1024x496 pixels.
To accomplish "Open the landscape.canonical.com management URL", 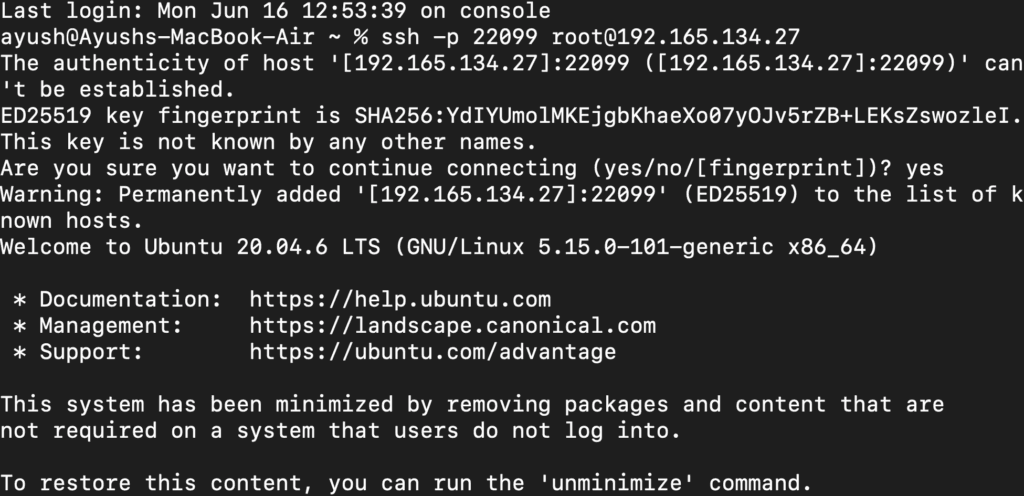I will [452, 325].
